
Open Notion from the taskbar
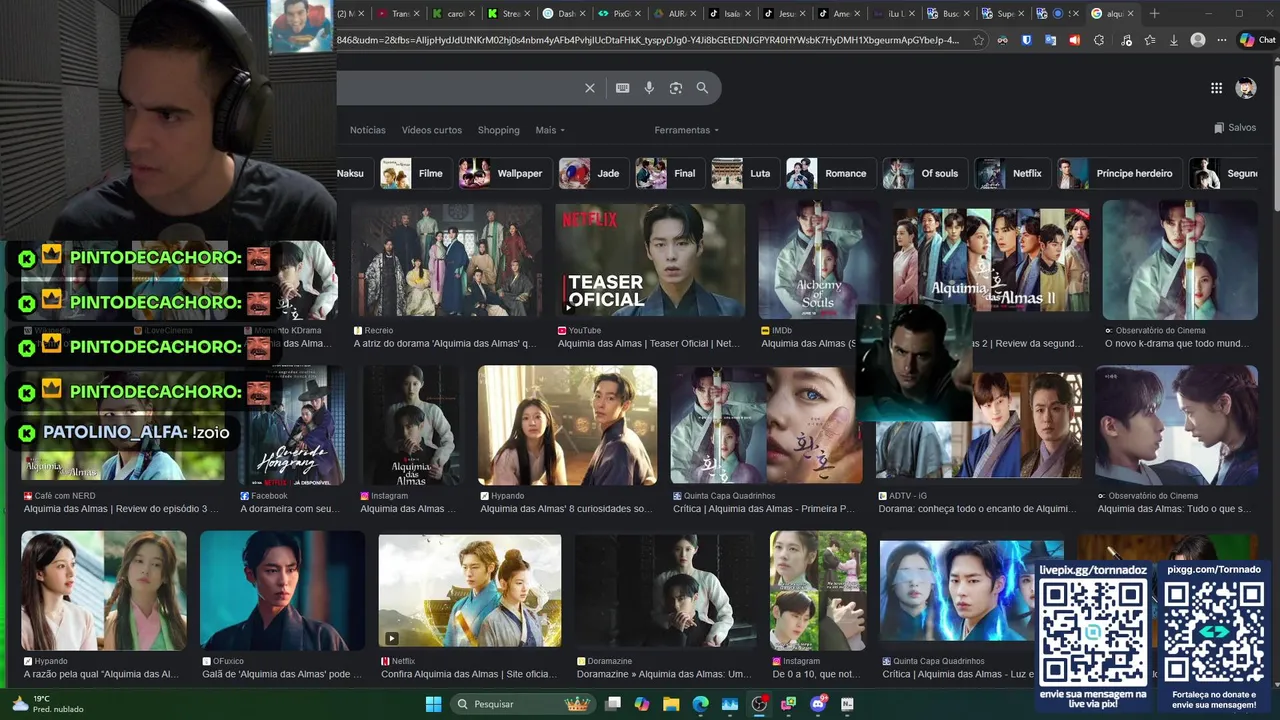[847, 704]
